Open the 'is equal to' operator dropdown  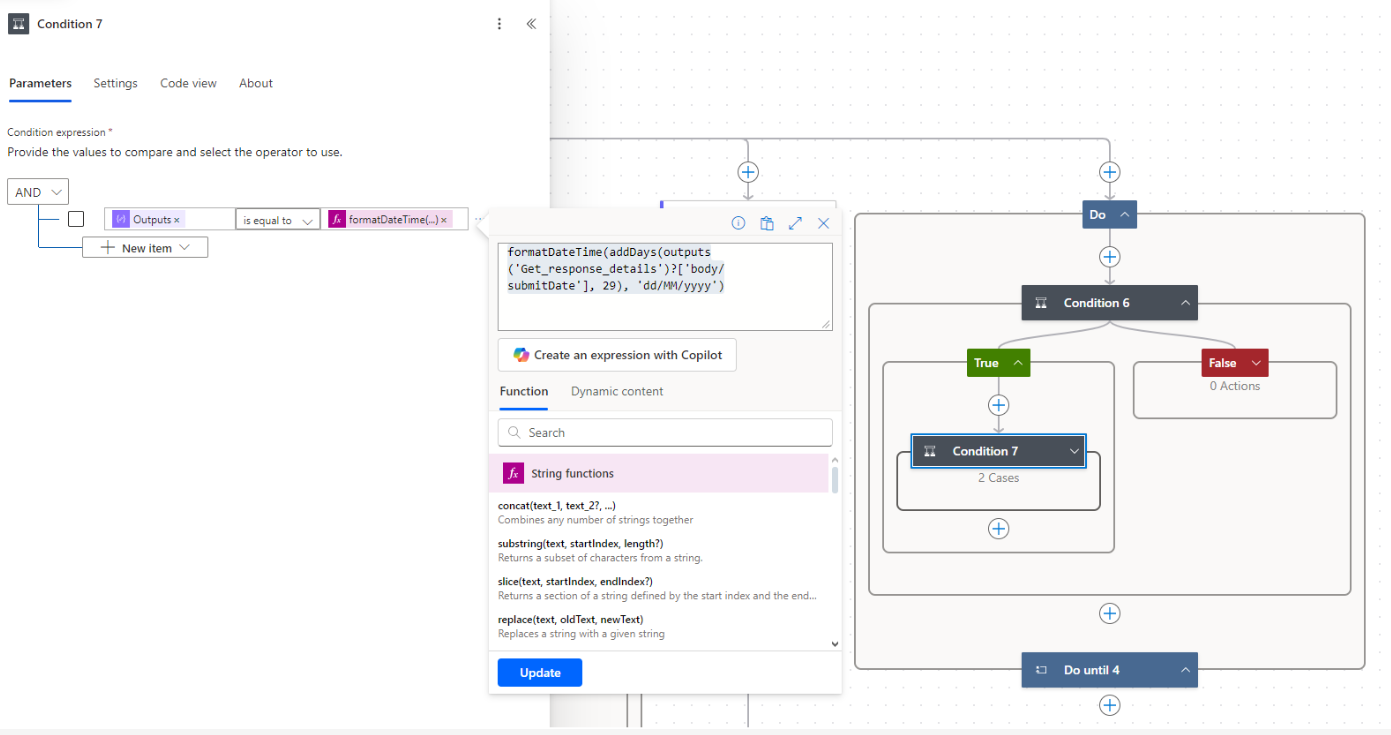point(278,220)
